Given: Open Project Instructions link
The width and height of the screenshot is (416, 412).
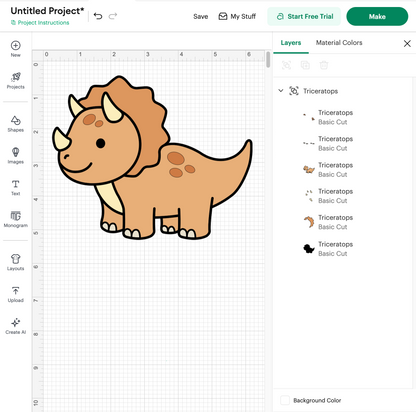Looking at the screenshot, I should (x=40, y=23).
